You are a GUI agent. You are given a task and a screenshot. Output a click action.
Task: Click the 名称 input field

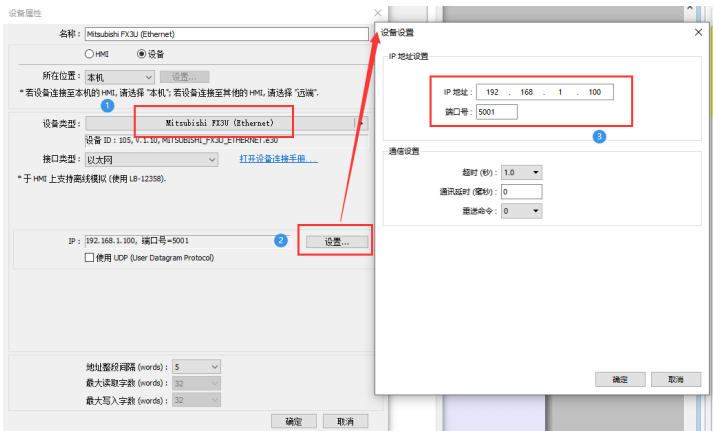[226, 34]
